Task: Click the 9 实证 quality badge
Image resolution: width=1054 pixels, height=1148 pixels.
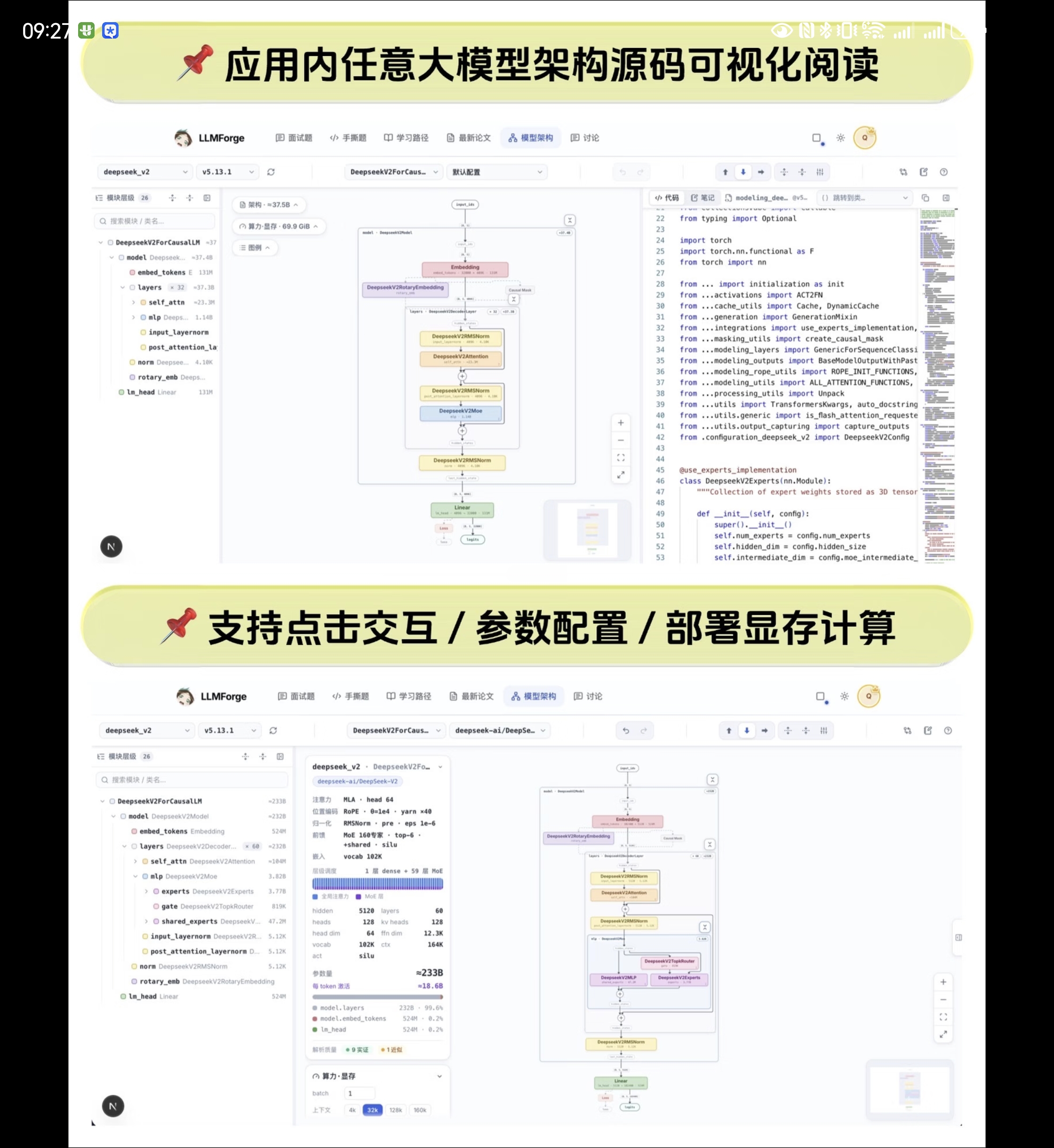Action: pos(357,1049)
